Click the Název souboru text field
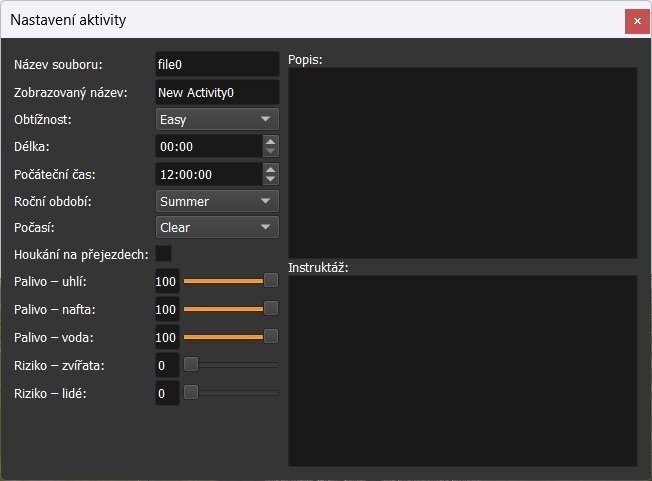The width and height of the screenshot is (652, 481). pyautogui.click(x=217, y=65)
